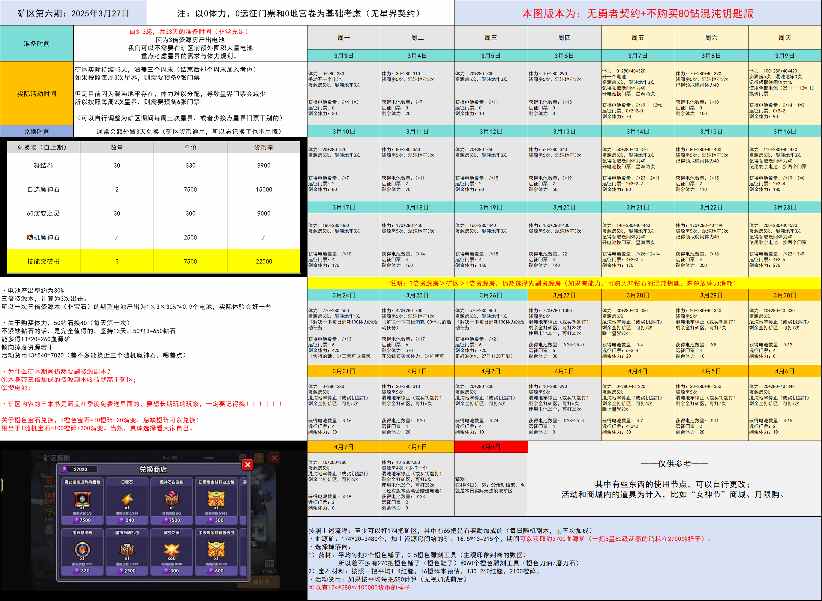Click the 2700 price button in bottom row

[x=128, y=570]
